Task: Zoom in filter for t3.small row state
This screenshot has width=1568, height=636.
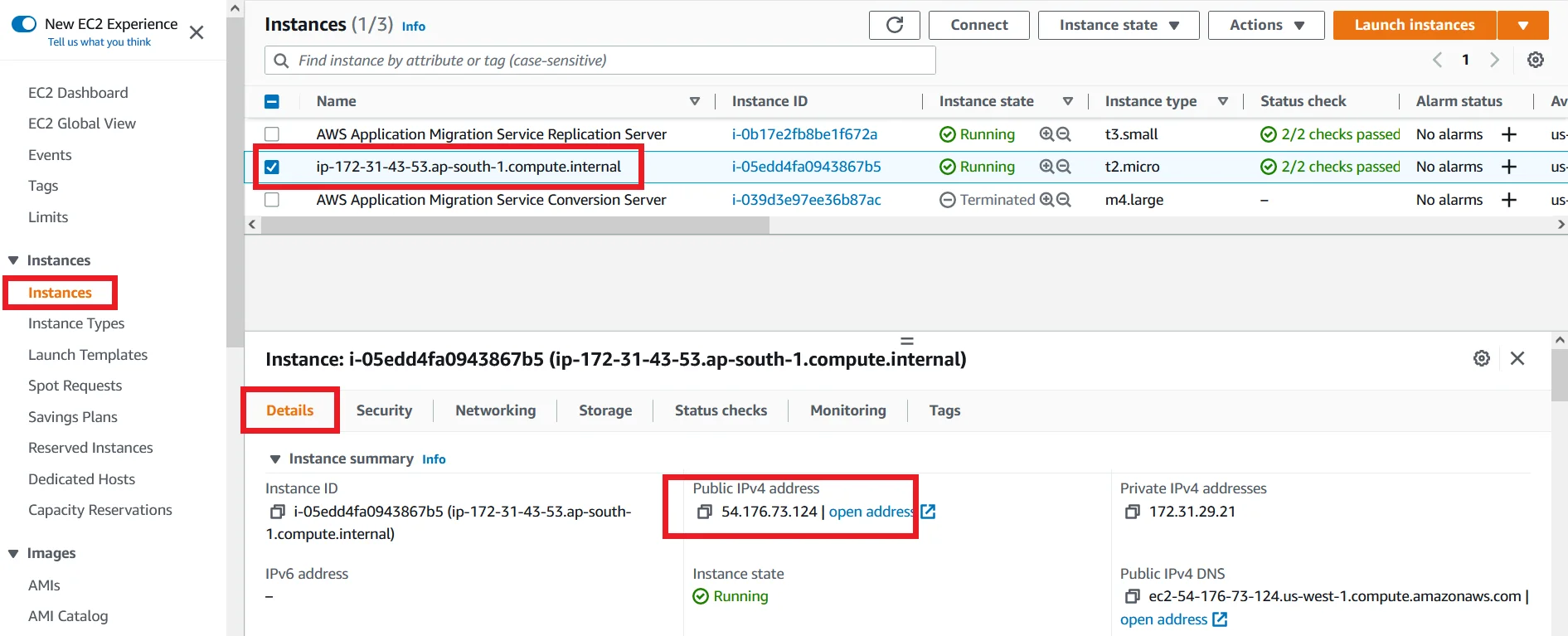Action: pyautogui.click(x=1046, y=134)
